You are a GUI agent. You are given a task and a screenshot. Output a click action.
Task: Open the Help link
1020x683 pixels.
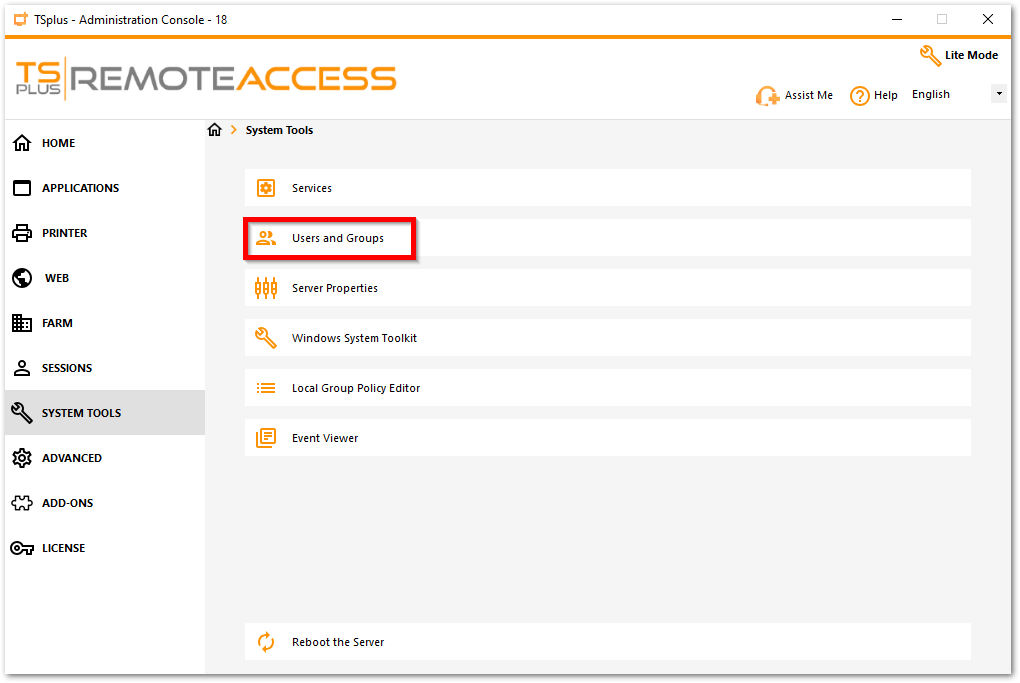click(x=873, y=95)
